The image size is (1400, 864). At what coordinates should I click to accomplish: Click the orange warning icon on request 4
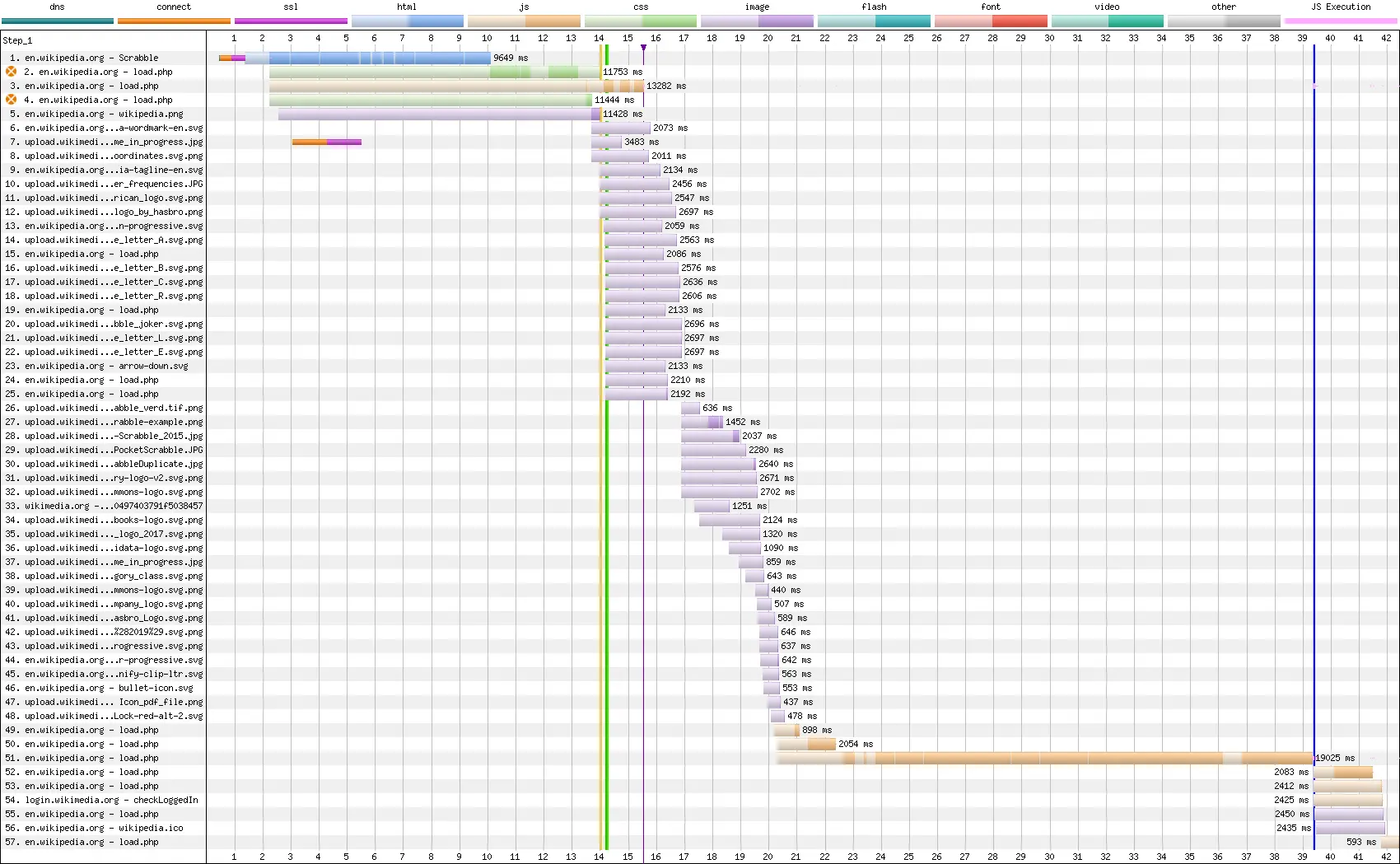12,100
